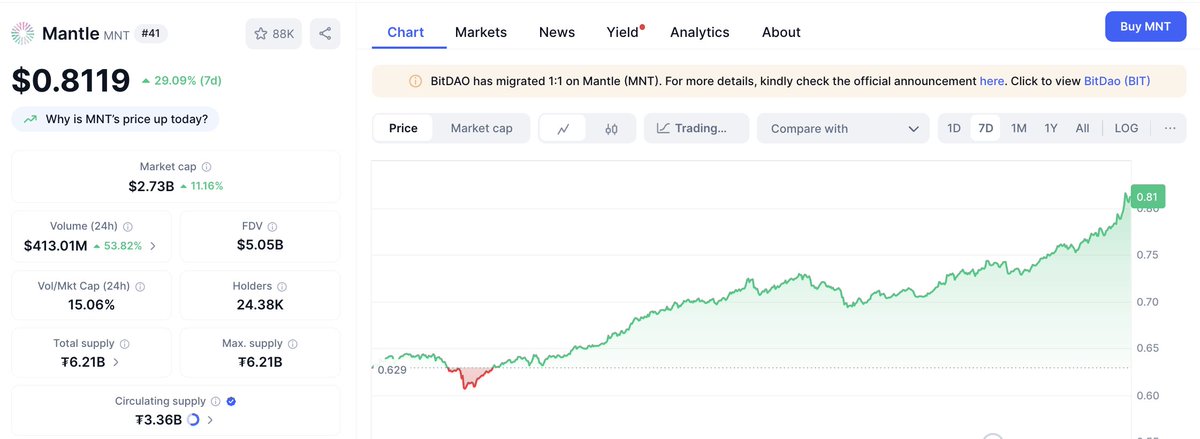
Task: Click the FDV info icon
Action: point(272,227)
